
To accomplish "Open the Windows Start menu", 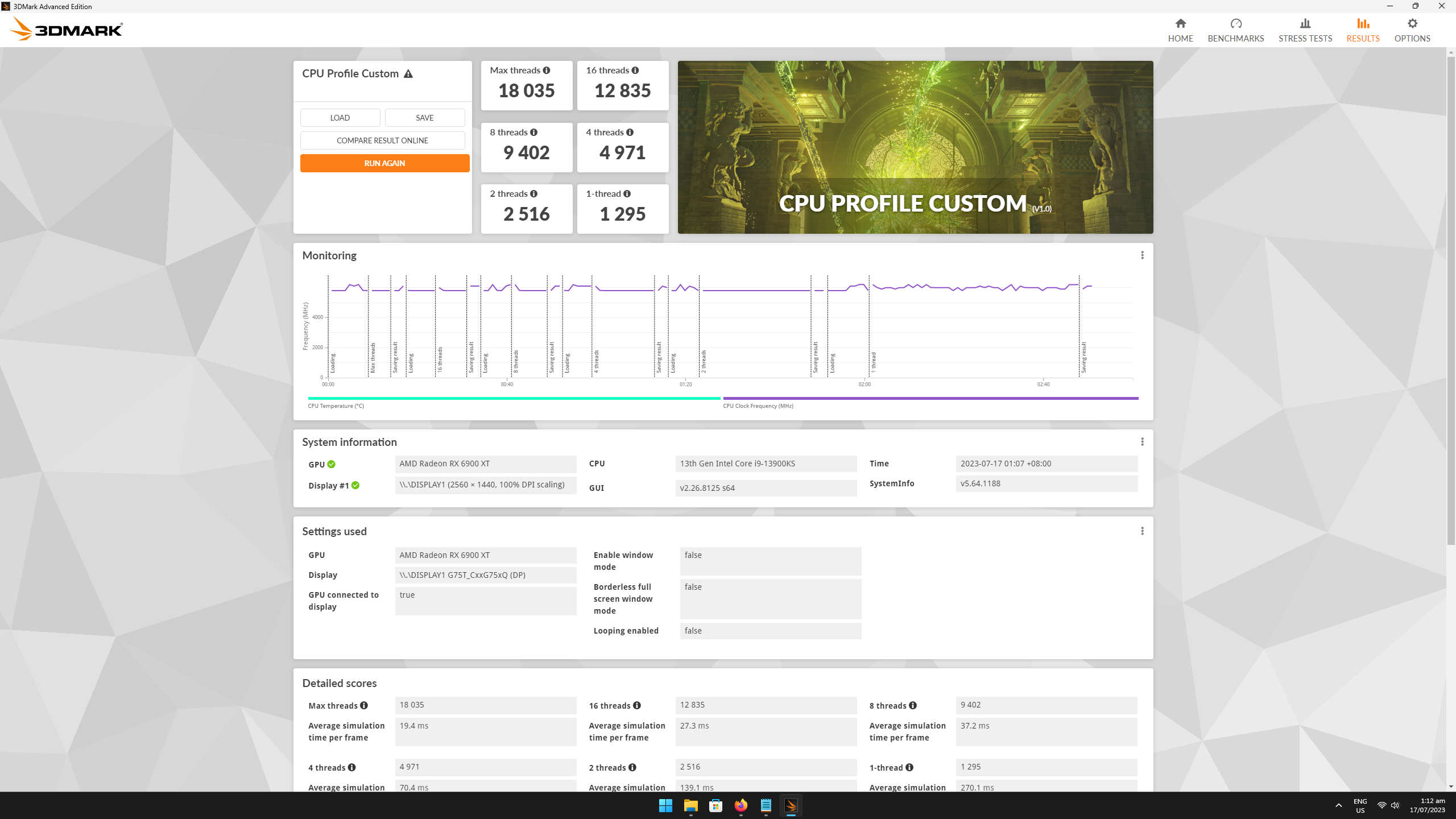I will pos(665,805).
